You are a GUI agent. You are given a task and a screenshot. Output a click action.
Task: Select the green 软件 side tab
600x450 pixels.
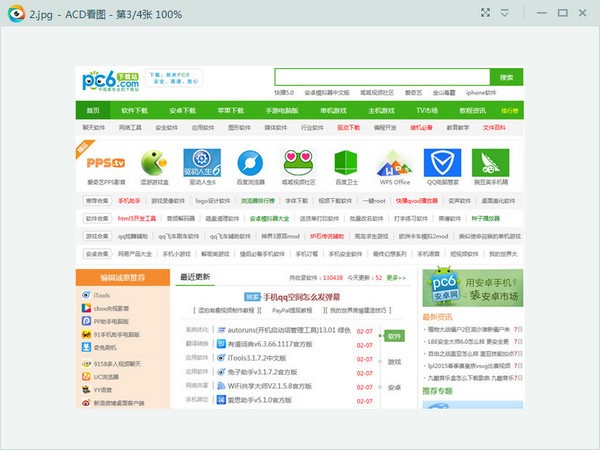394,336
